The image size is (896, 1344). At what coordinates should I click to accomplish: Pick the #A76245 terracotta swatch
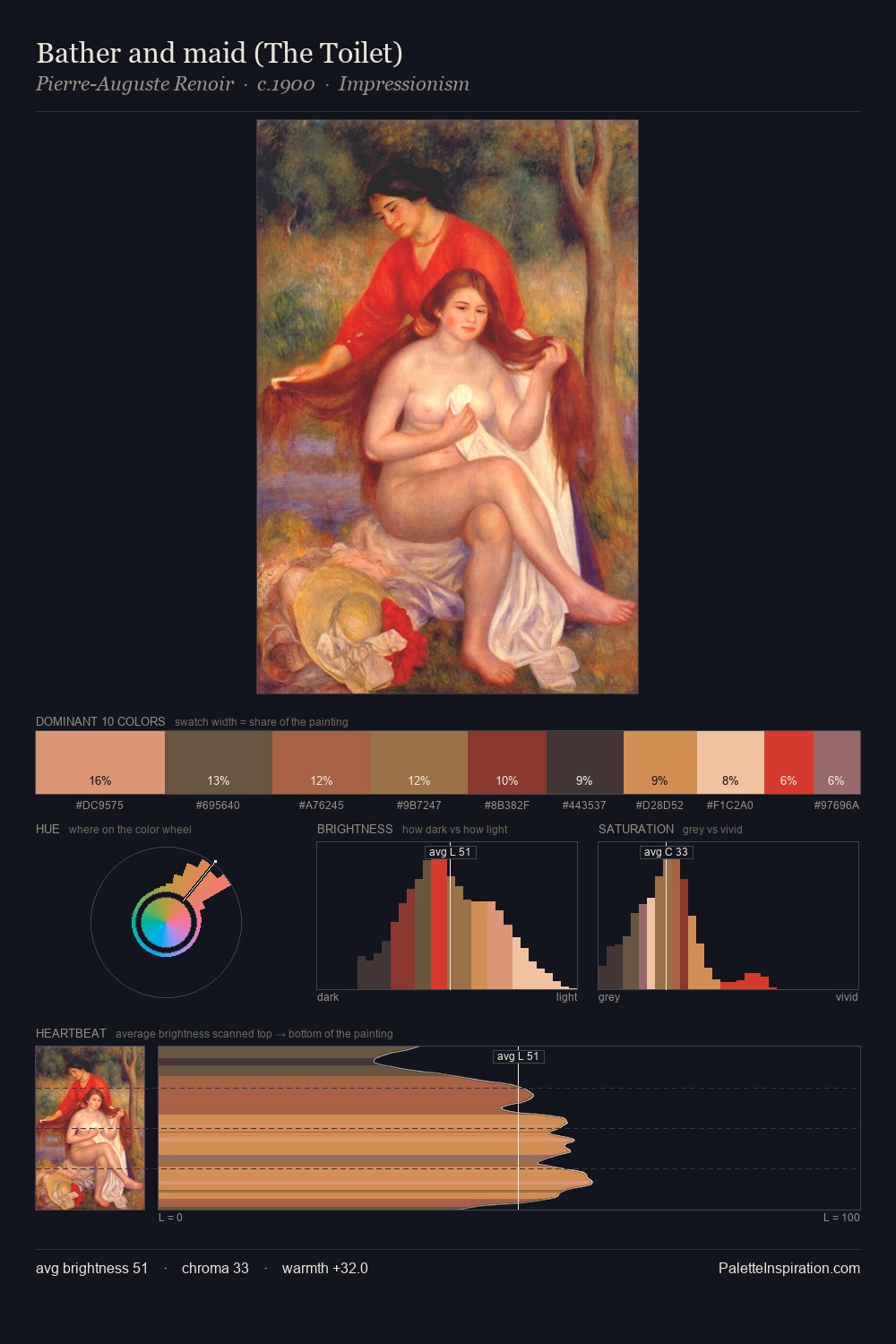(322, 762)
